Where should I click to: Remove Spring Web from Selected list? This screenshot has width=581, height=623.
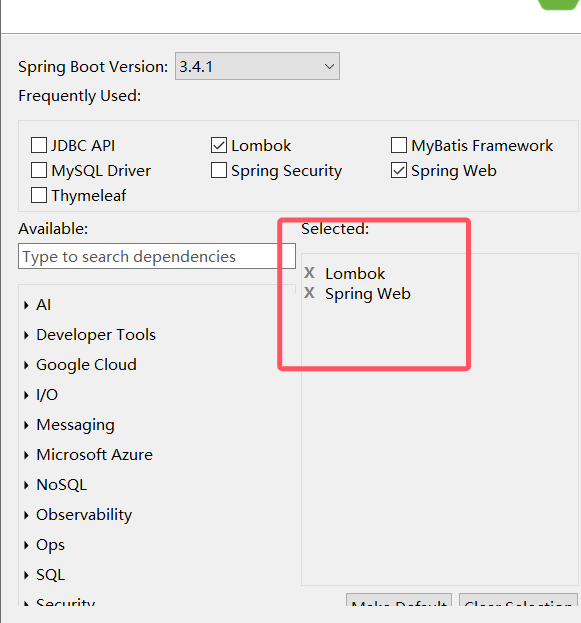(309, 293)
